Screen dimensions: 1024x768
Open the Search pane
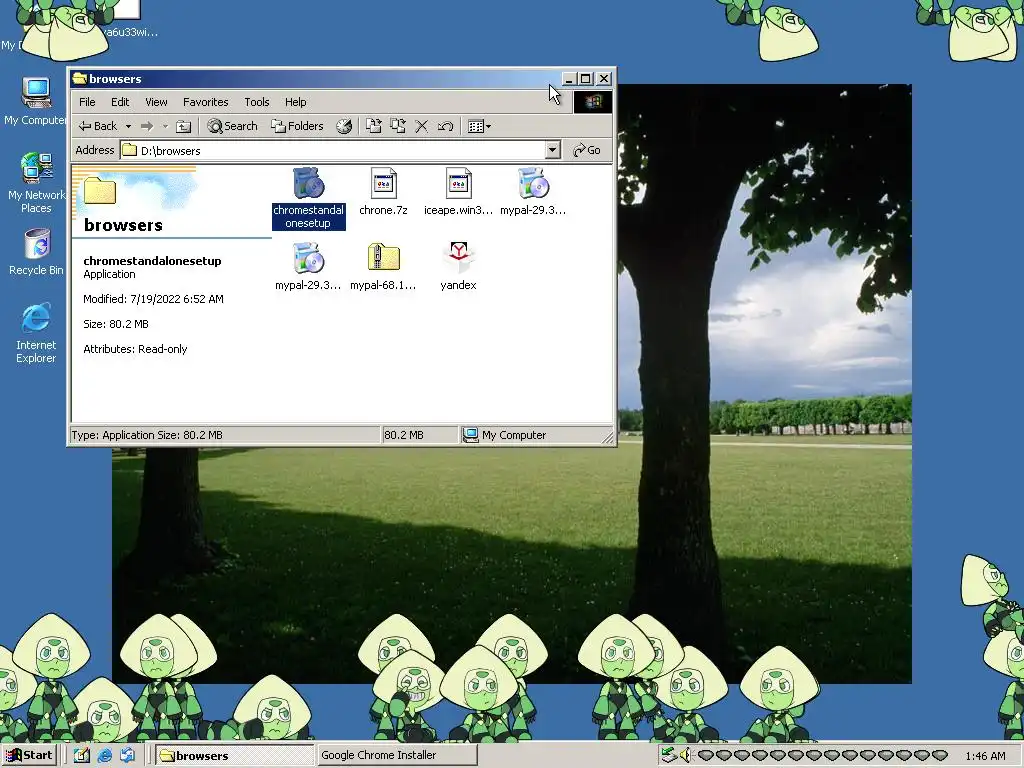click(x=232, y=126)
